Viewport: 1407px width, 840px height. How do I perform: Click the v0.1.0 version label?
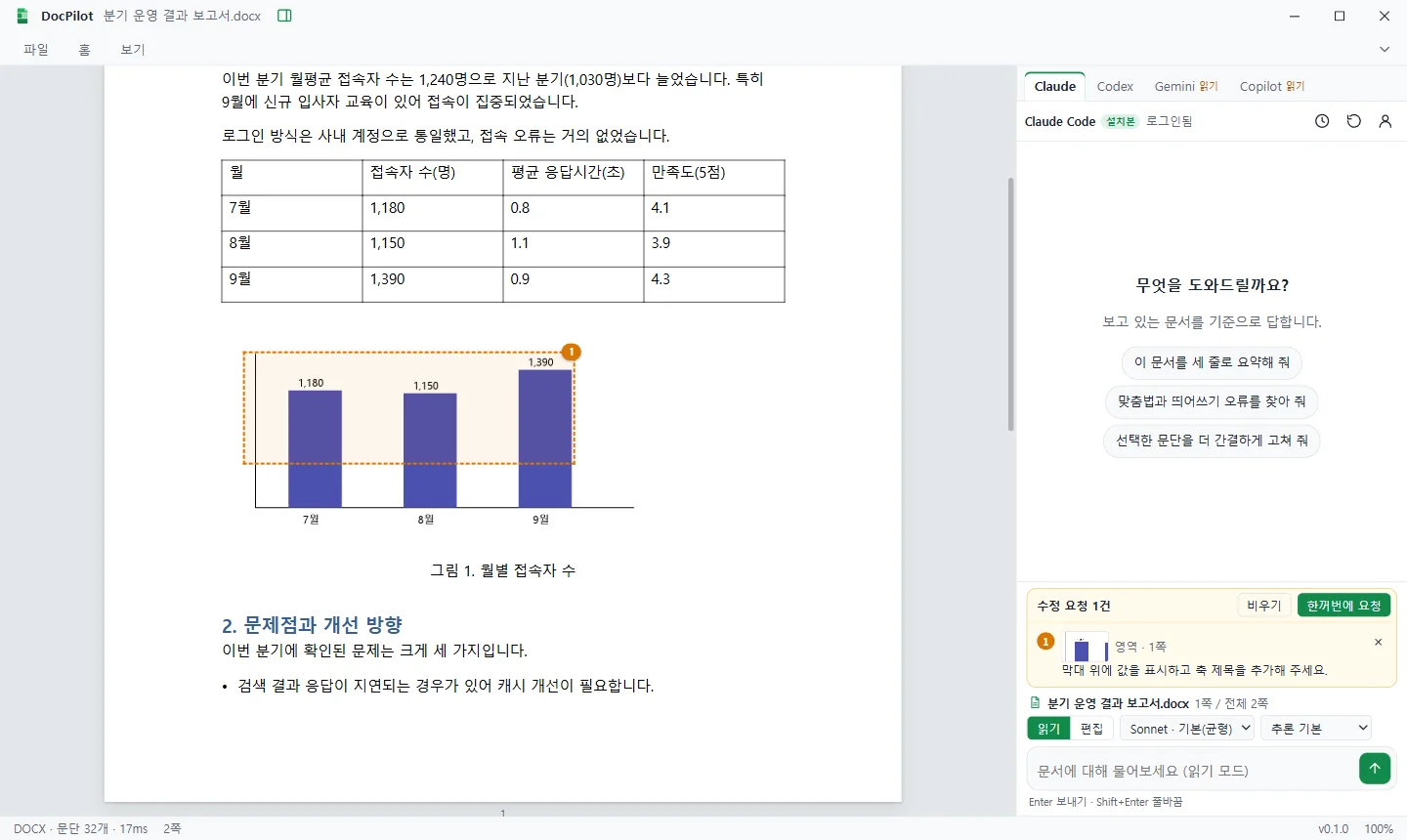coord(1333,829)
